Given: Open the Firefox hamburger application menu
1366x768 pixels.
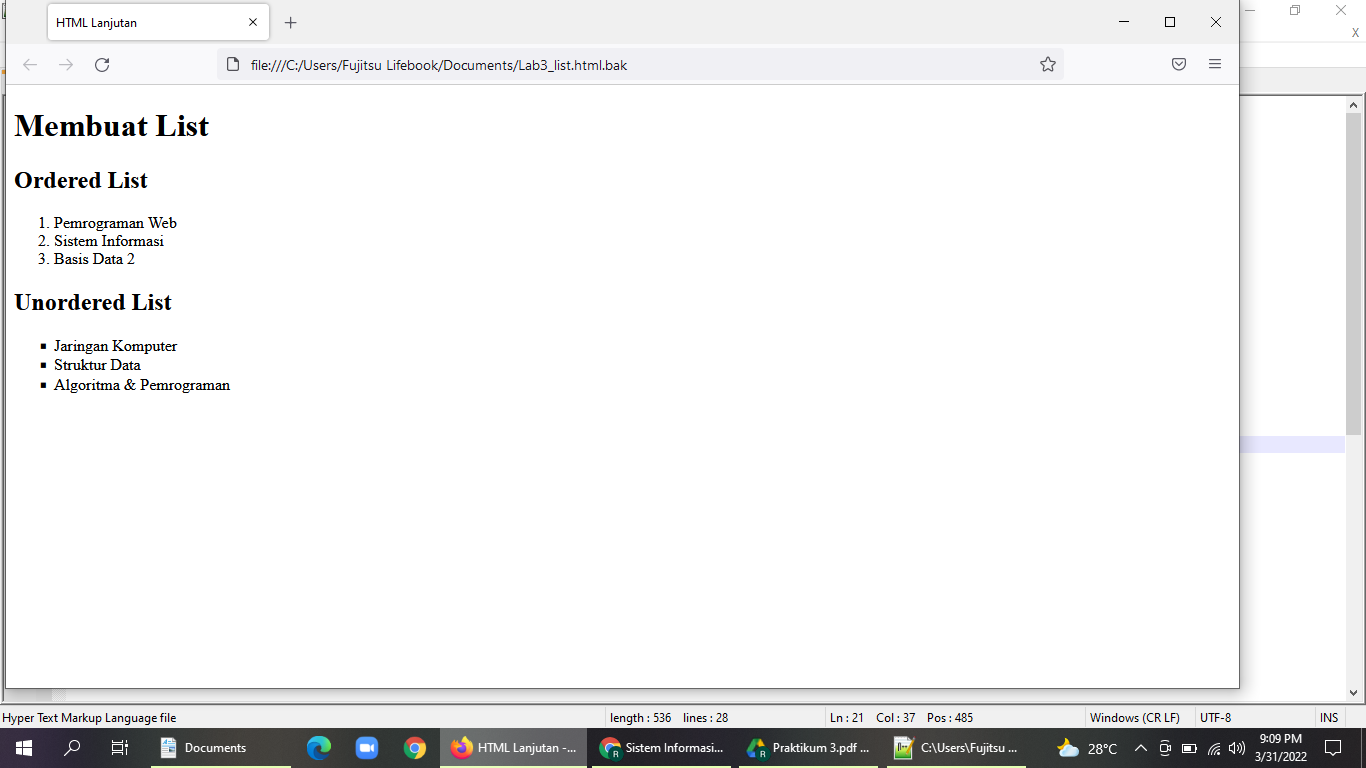Looking at the screenshot, I should 1215,65.
